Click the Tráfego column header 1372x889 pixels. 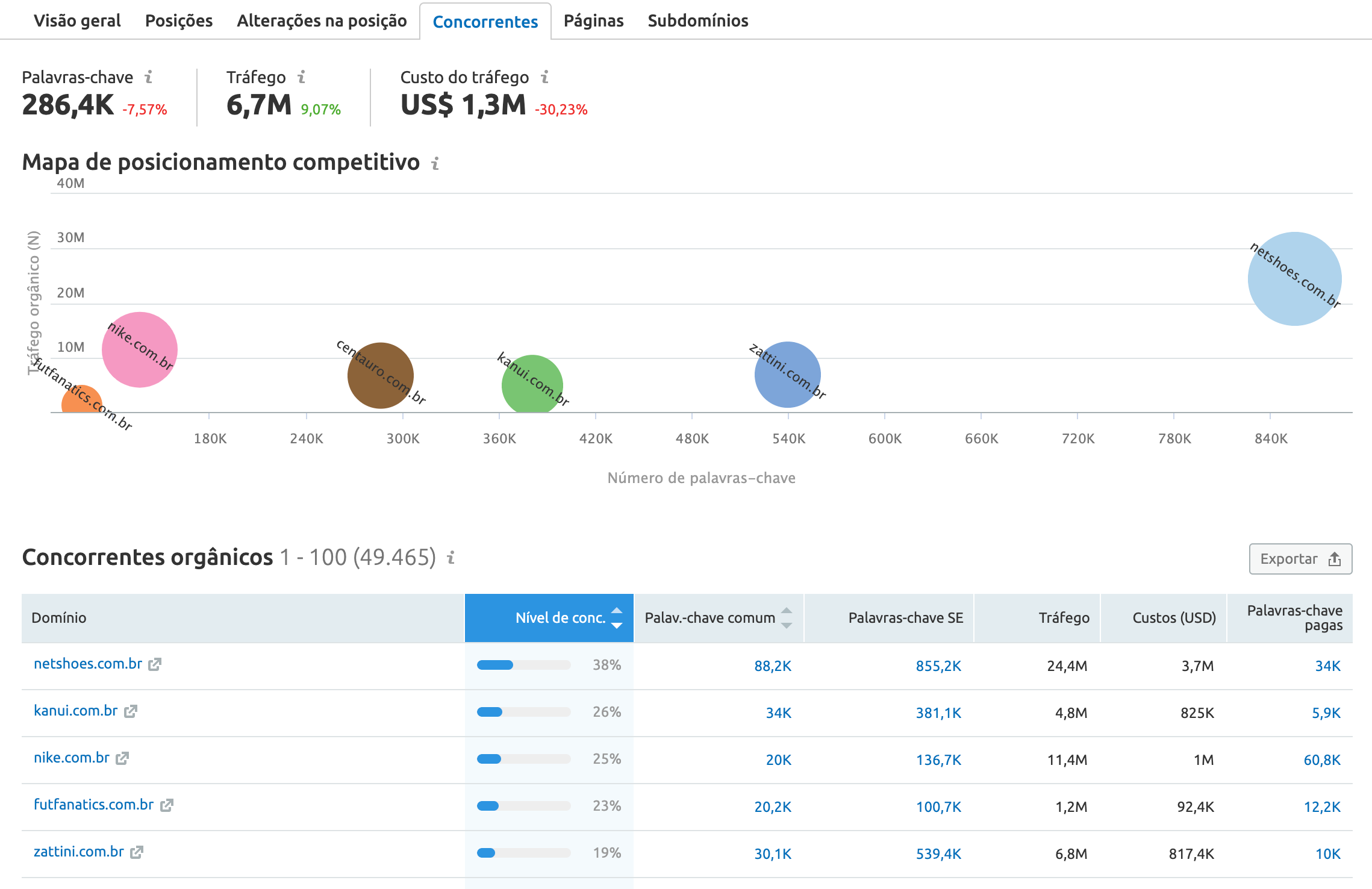1037,618
